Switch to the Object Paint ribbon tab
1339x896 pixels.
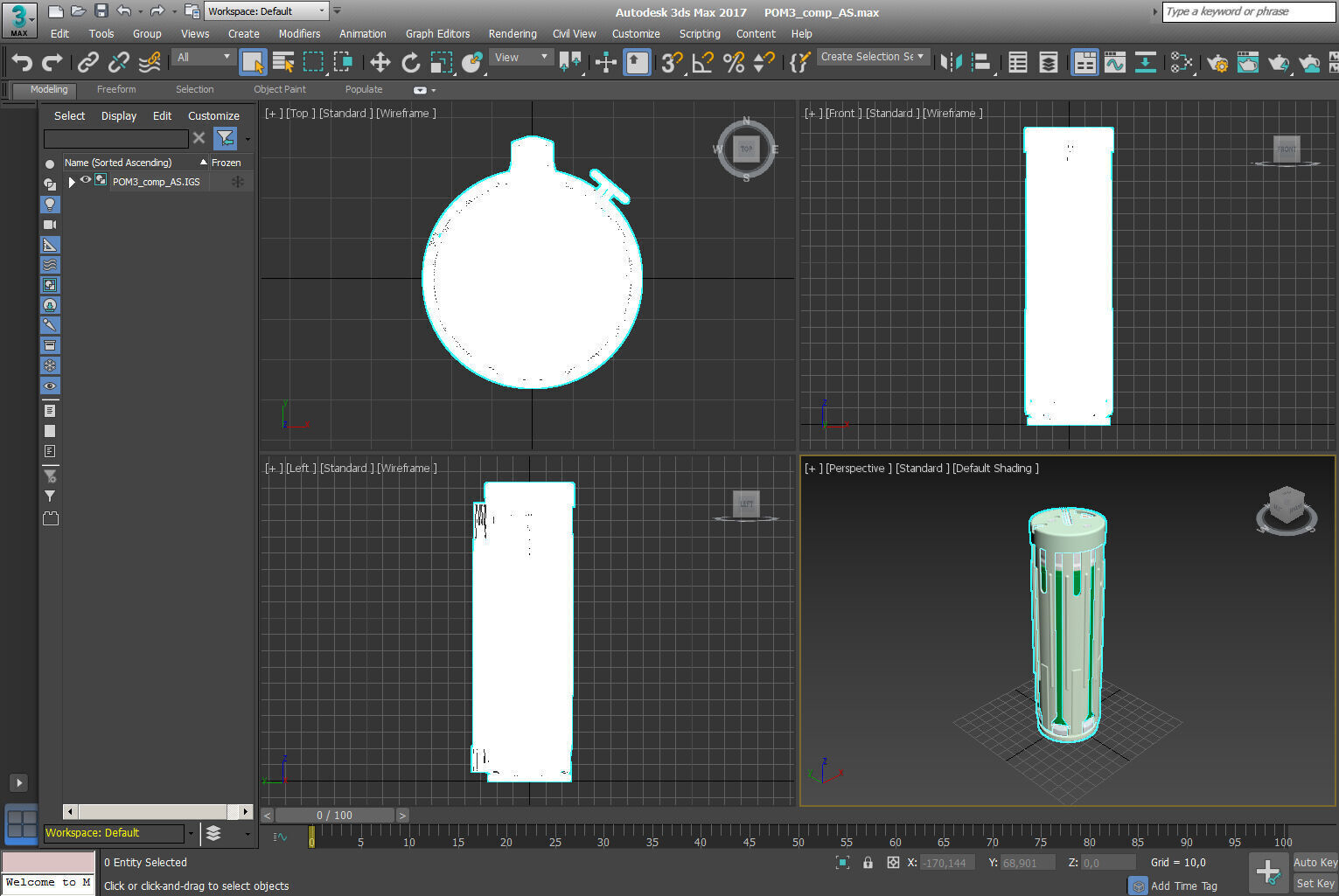click(280, 90)
